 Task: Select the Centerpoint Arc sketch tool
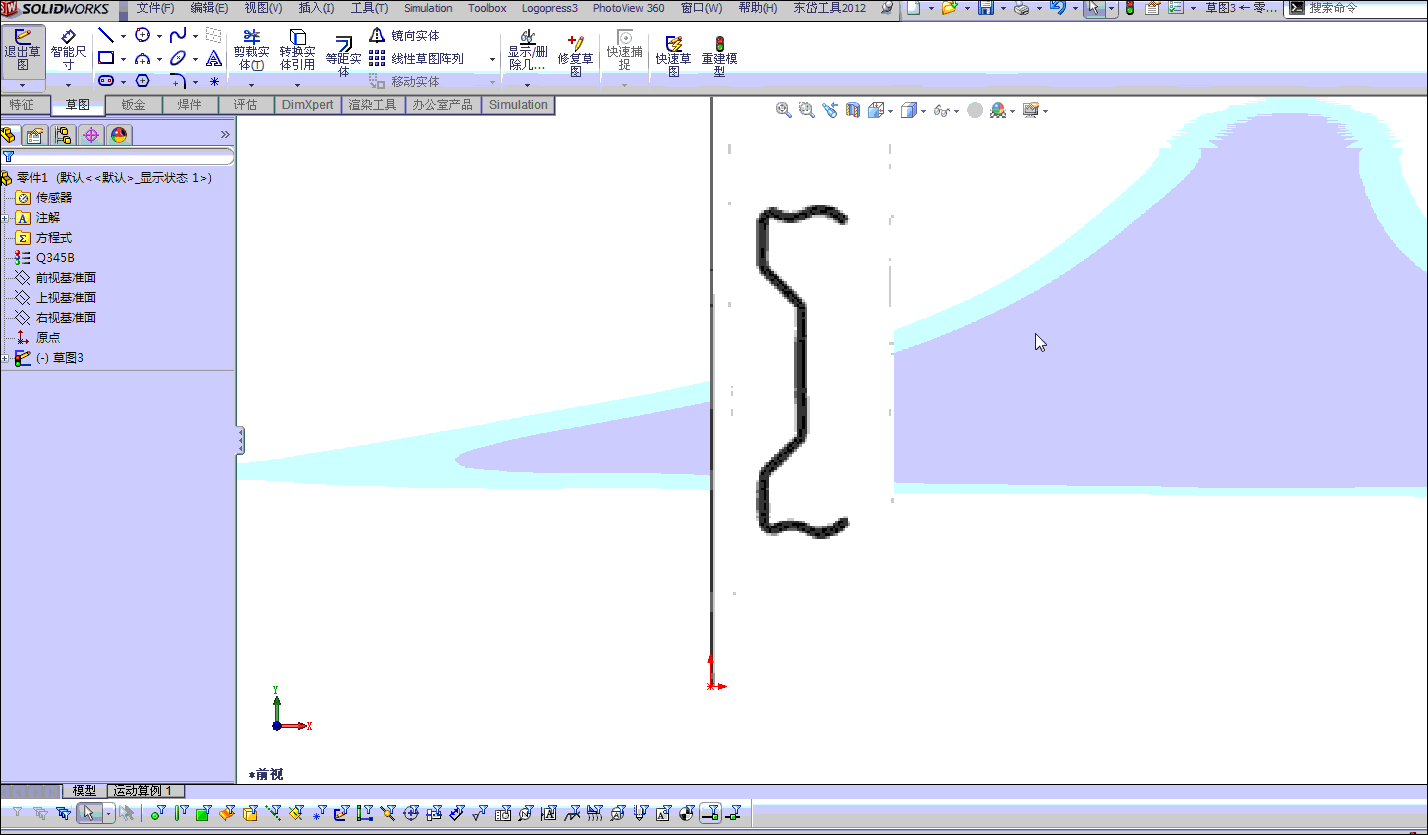[142, 58]
